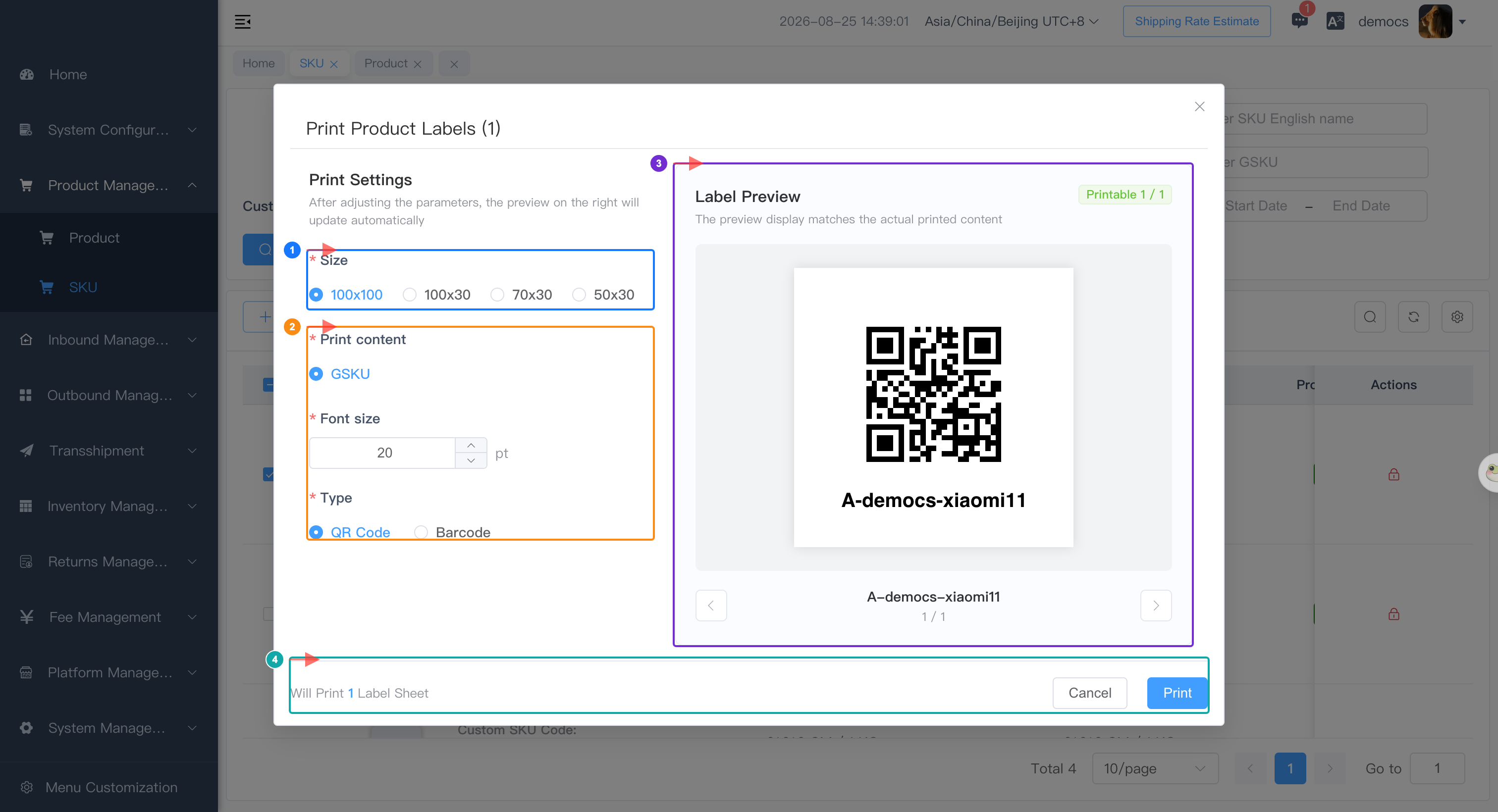1498x812 pixels.
Task: Open the timezone Asia/China/Beijing dropdown
Action: coord(1011,21)
